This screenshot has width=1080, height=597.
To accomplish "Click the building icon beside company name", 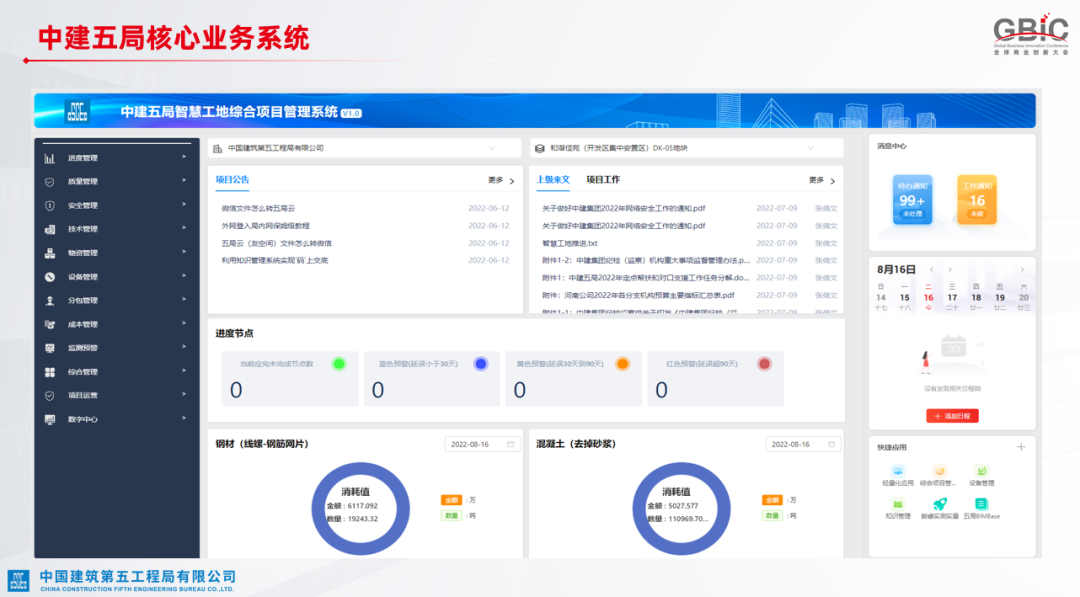I will 218,149.
